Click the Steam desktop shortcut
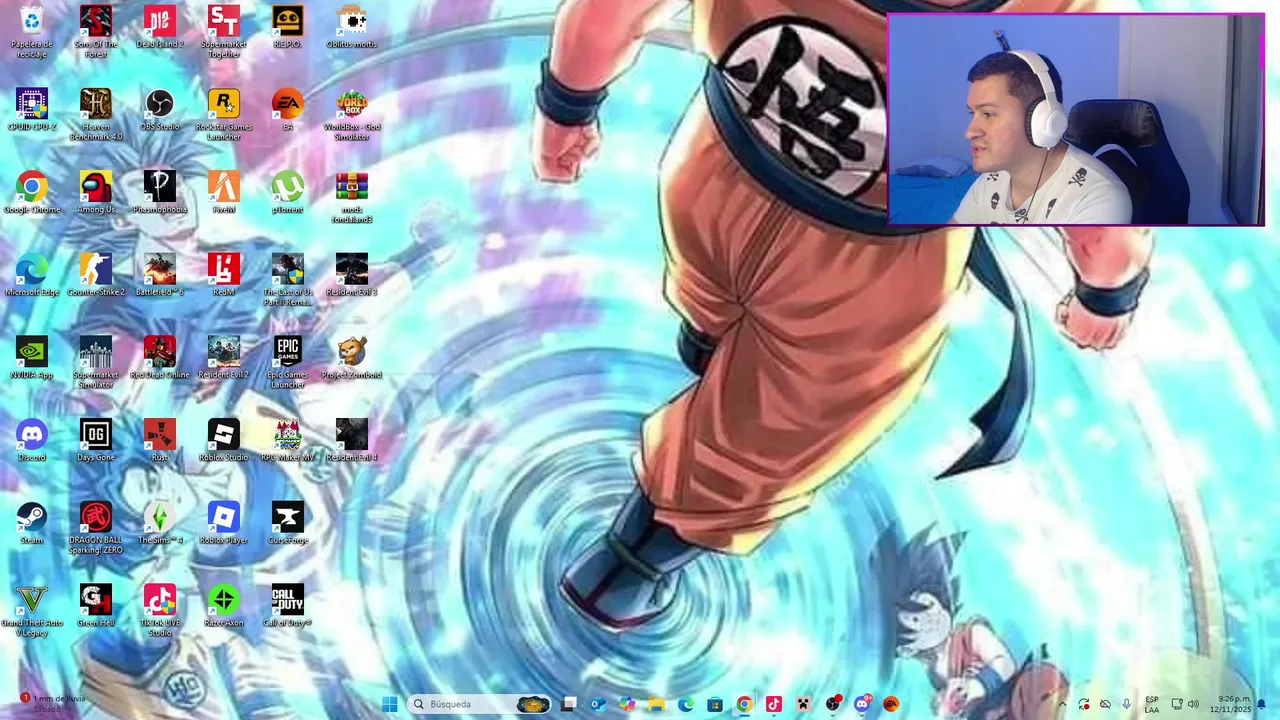 tap(32, 524)
